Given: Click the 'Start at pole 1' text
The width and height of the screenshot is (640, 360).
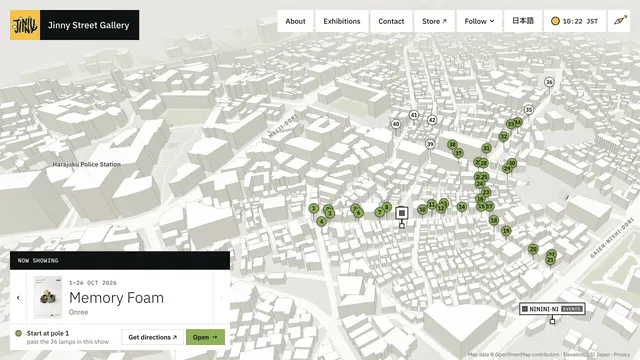Looking at the screenshot, I should [x=48, y=333].
